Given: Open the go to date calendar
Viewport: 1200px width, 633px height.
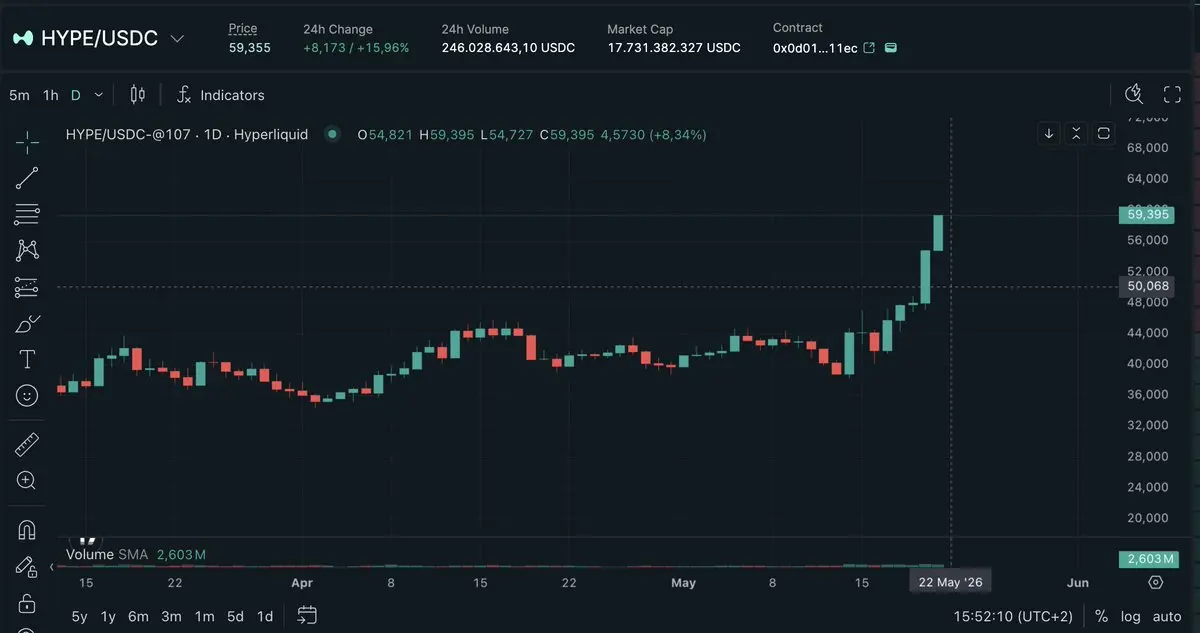Looking at the screenshot, I should click(307, 614).
